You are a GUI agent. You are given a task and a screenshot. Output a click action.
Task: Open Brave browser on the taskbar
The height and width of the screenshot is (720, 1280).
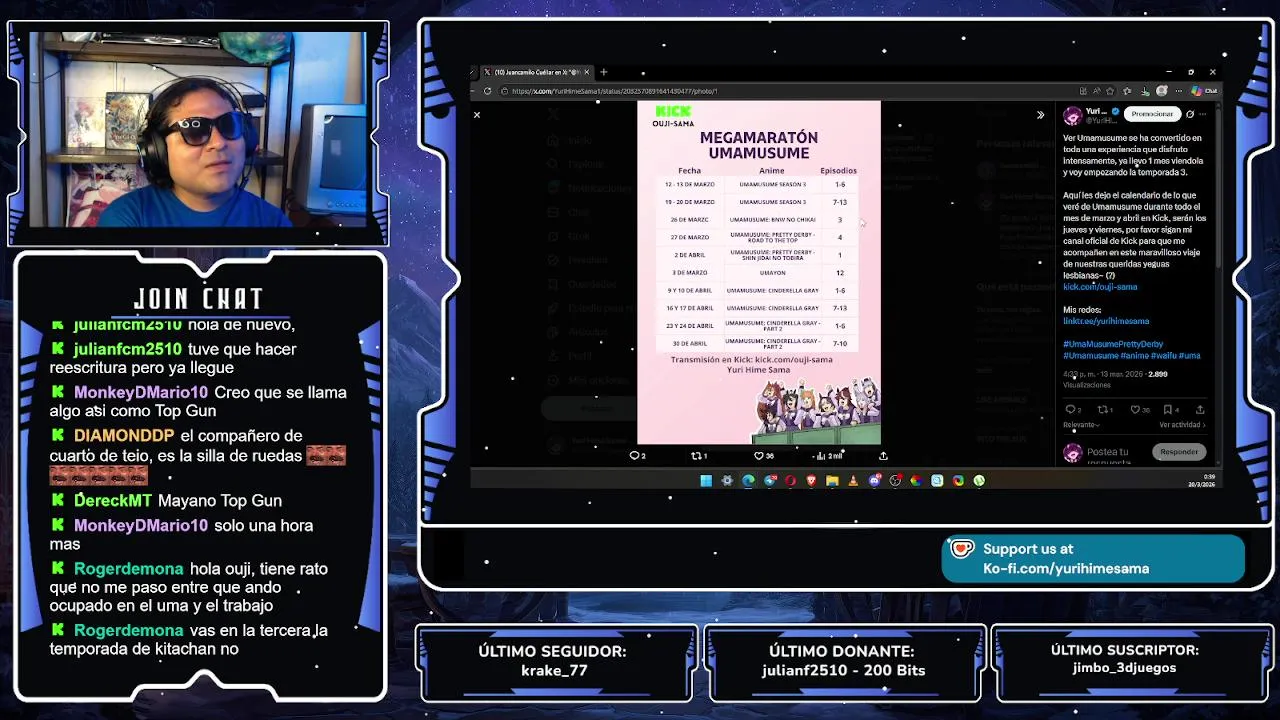[811, 481]
